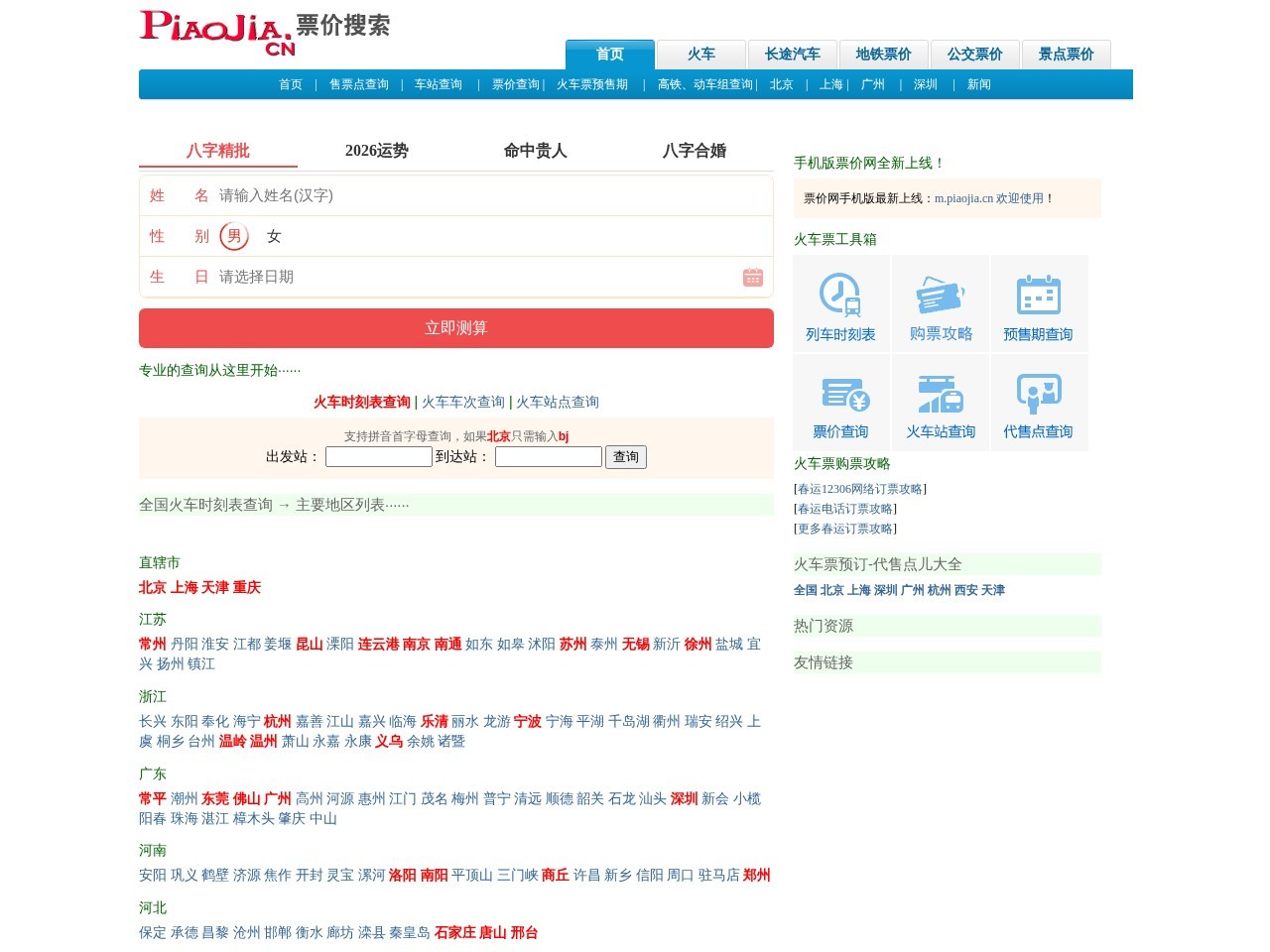Open the calendar picker for birth date
Image resolution: width=1270 pixels, height=952 pixels.
[753, 277]
